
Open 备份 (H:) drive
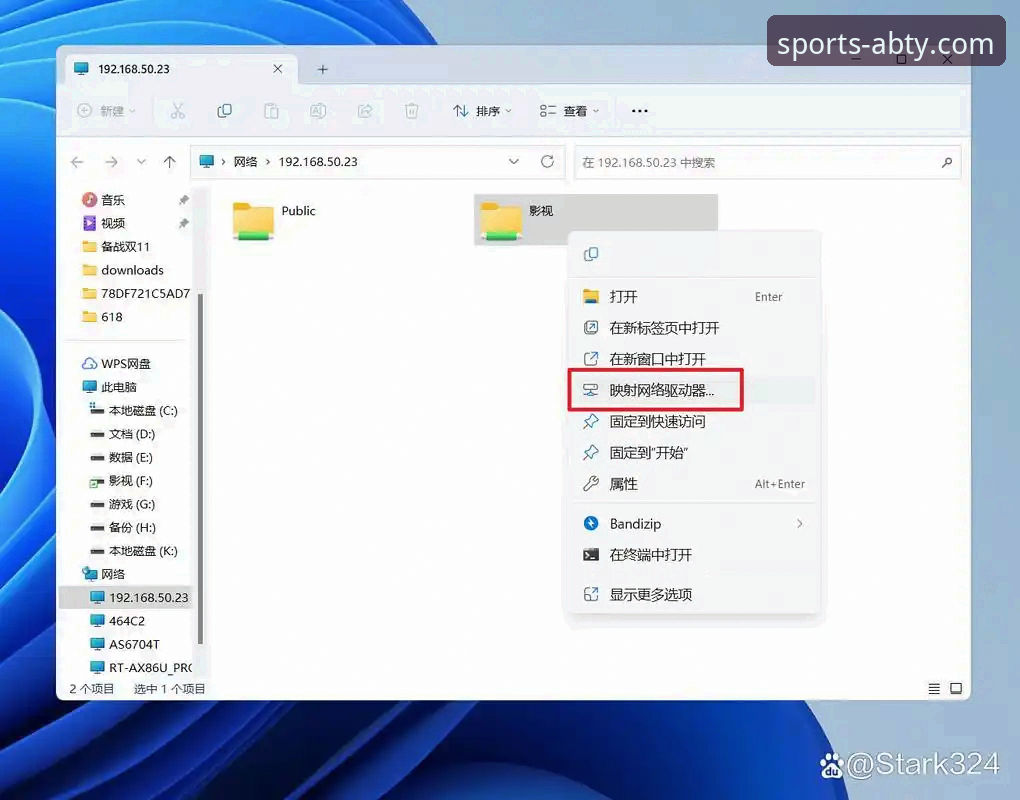[122, 527]
